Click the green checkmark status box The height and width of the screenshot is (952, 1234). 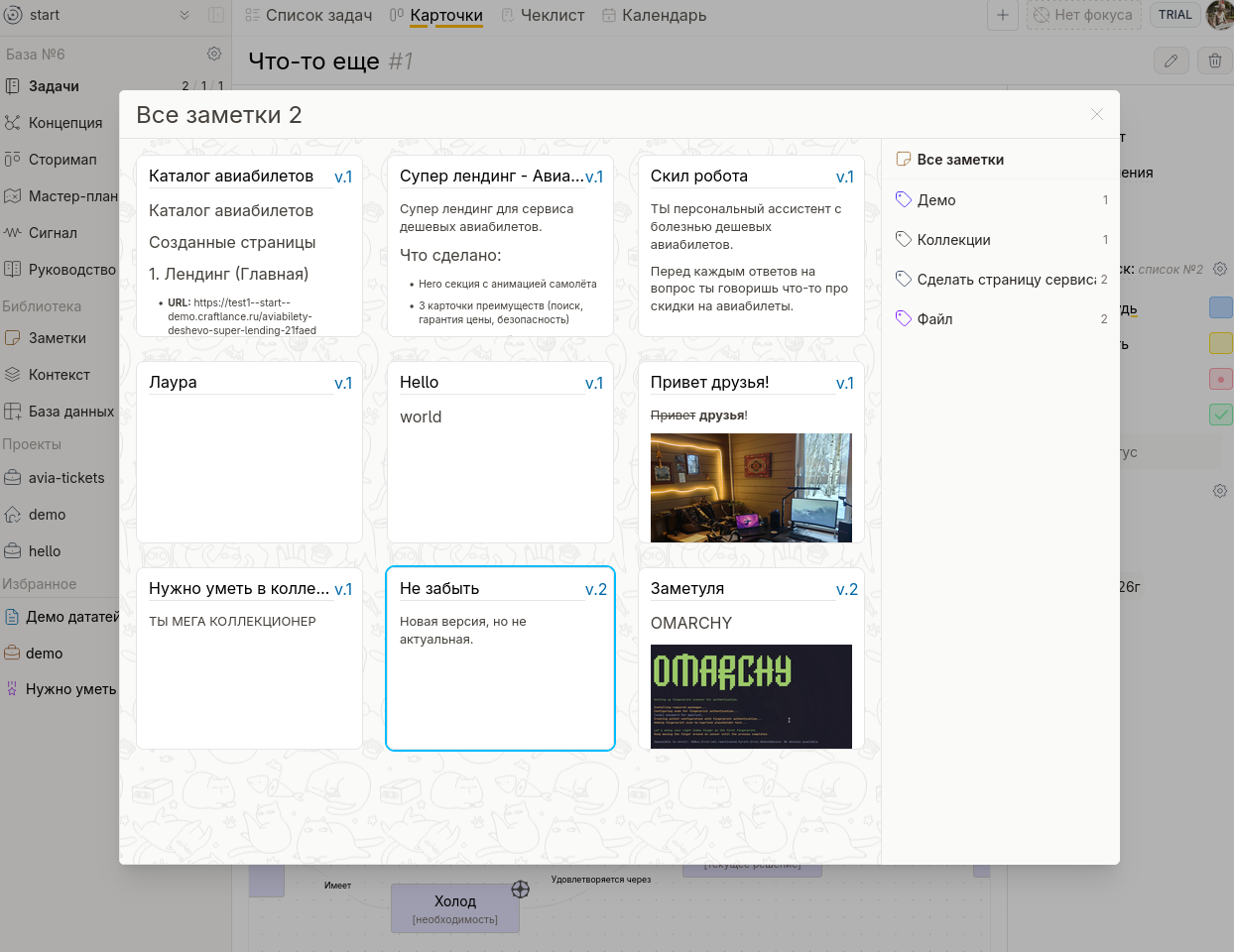(1220, 415)
